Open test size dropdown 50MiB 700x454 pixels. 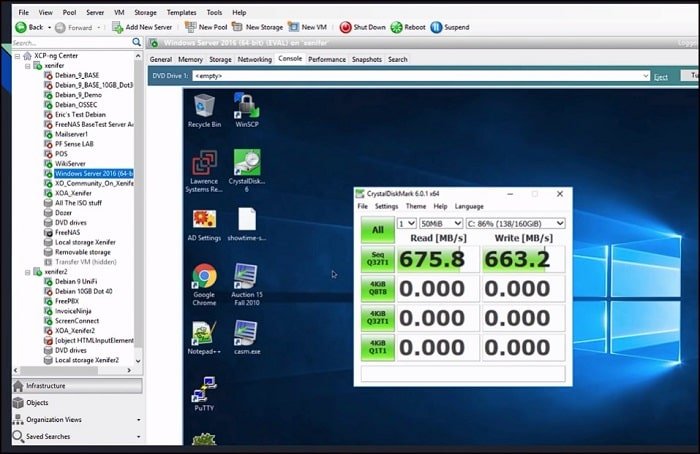coord(441,223)
